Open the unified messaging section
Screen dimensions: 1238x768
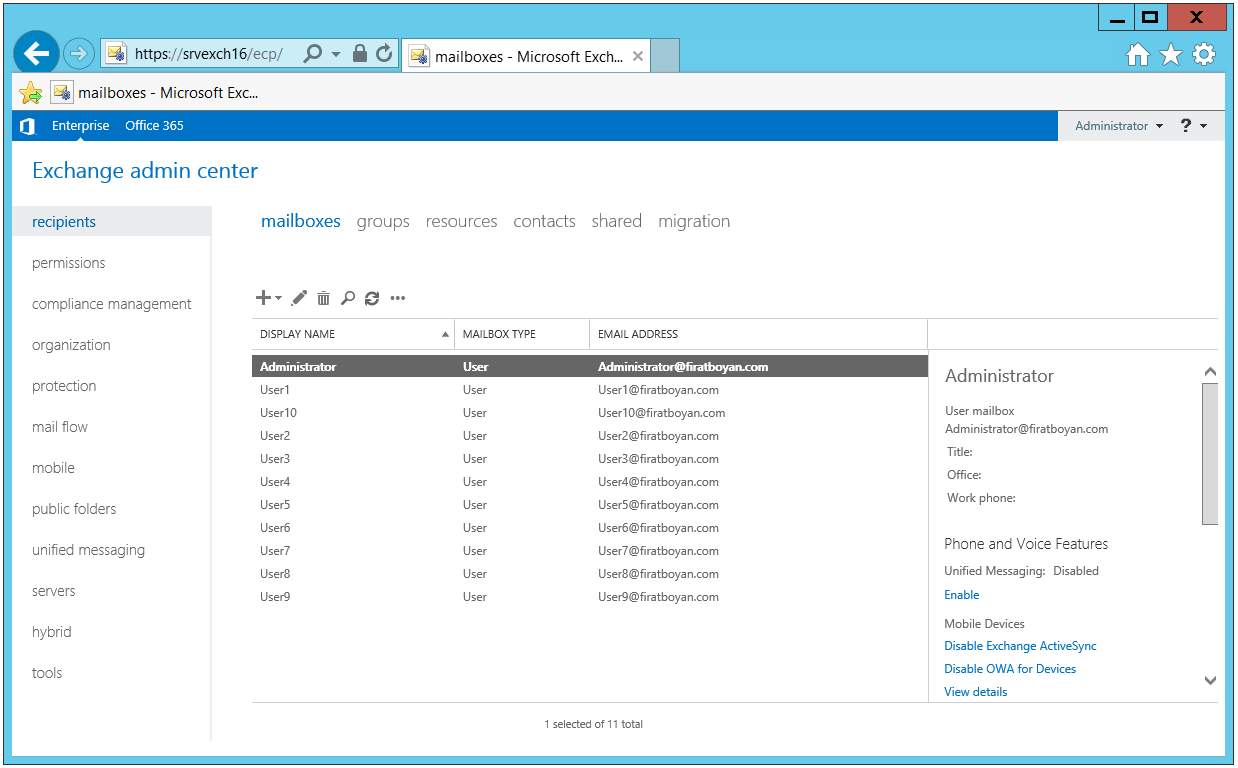(x=88, y=550)
